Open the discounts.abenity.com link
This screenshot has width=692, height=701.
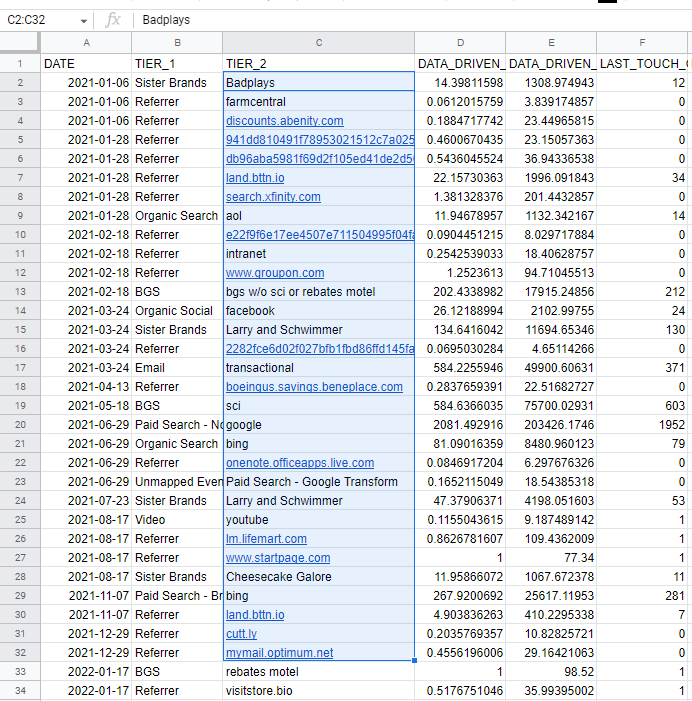point(284,121)
